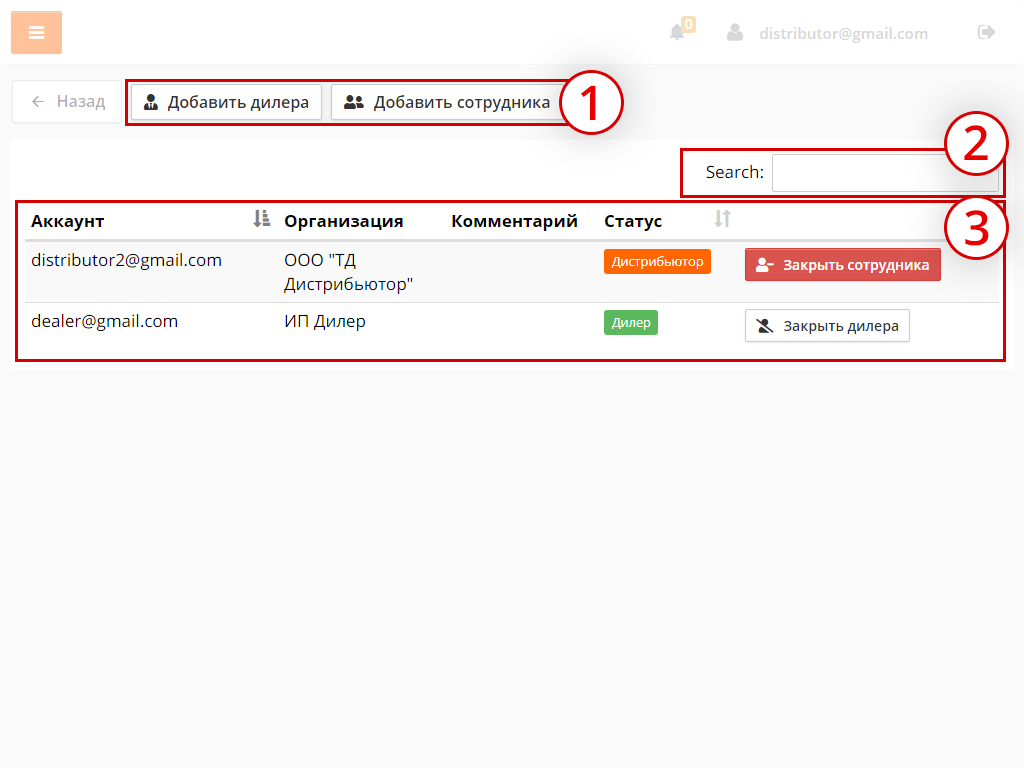Click the Организация column header

(x=343, y=221)
